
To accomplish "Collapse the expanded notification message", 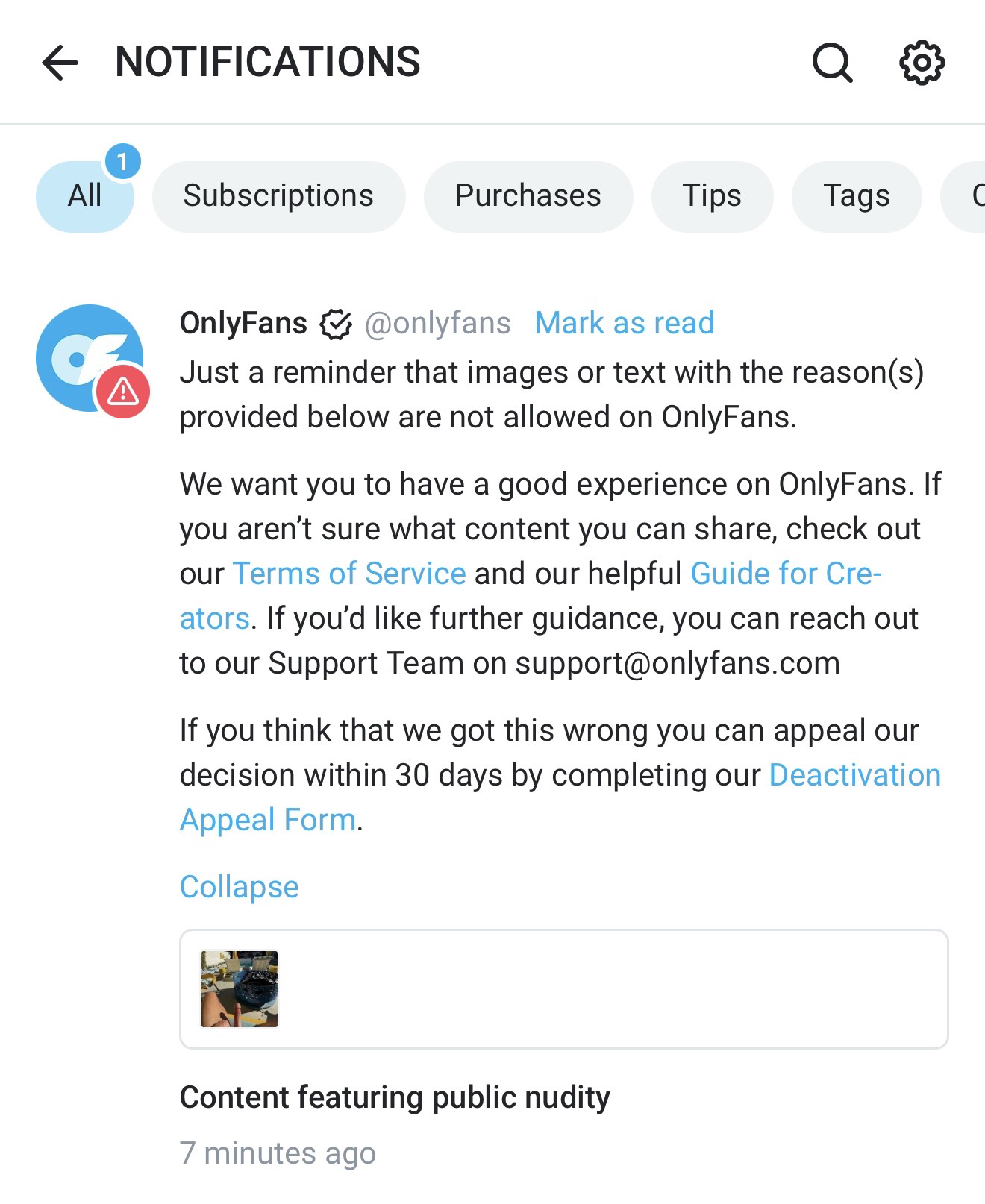I will [239, 887].
